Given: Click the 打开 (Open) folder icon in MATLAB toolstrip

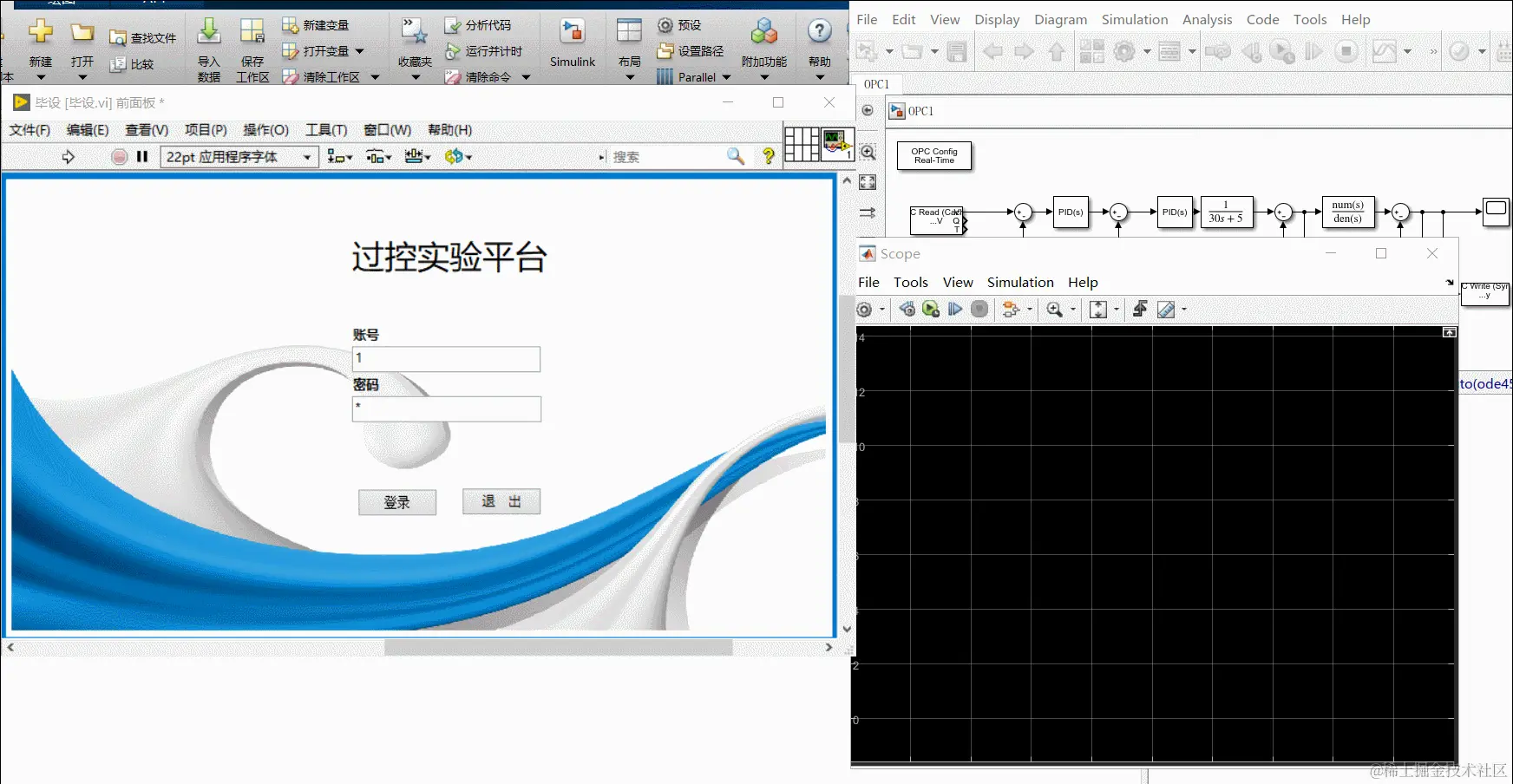Looking at the screenshot, I should 82,33.
